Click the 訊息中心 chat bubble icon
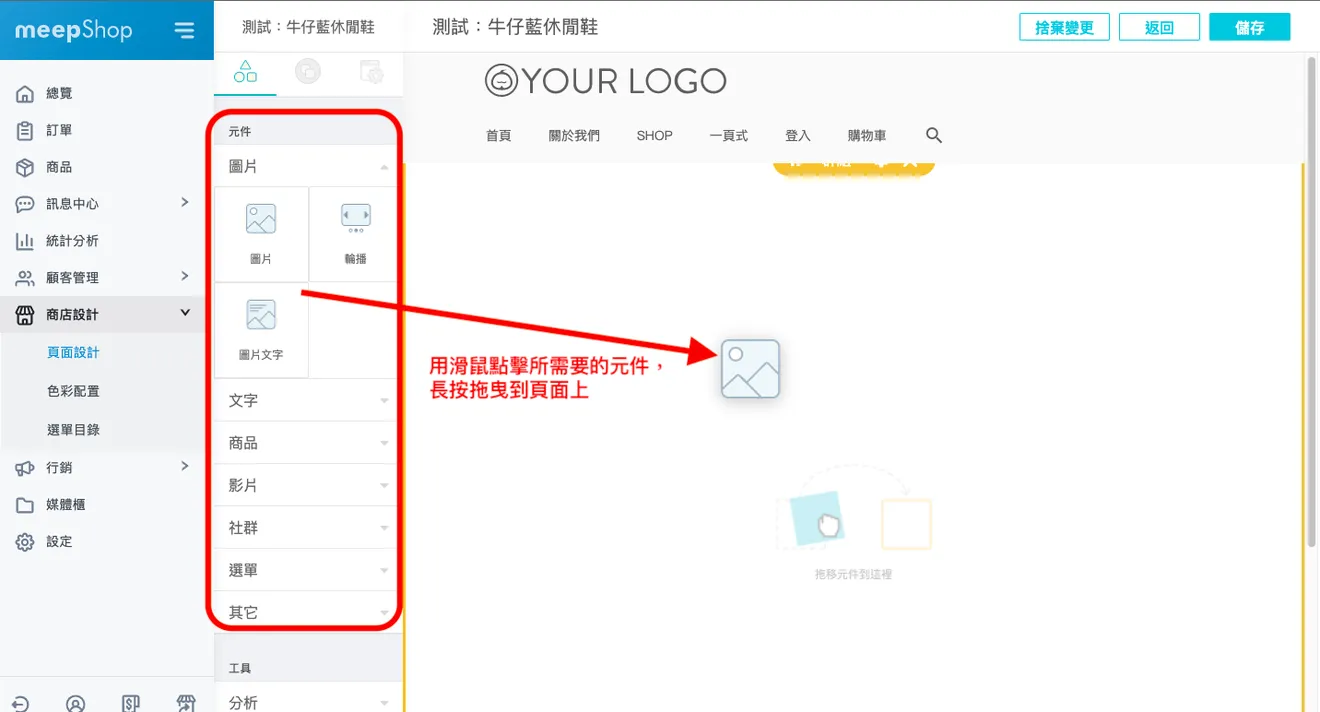This screenshot has height=712, width=1320. (x=25, y=204)
